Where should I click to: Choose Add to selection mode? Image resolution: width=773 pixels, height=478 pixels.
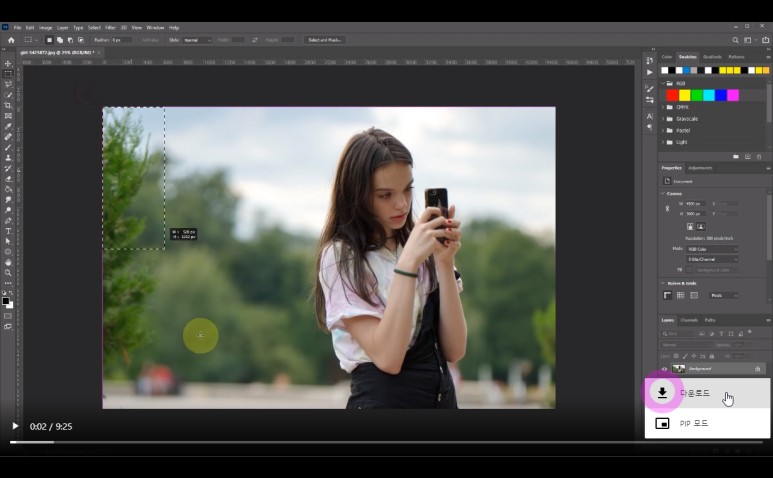(x=60, y=40)
